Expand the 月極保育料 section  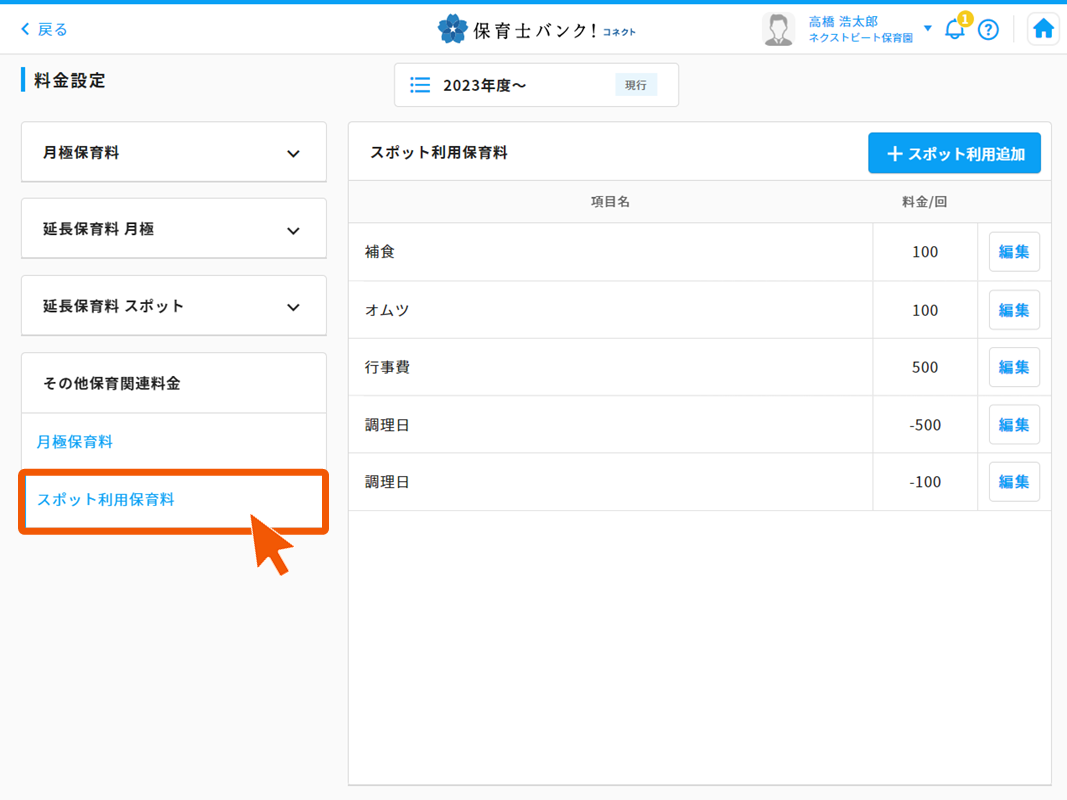293,154
